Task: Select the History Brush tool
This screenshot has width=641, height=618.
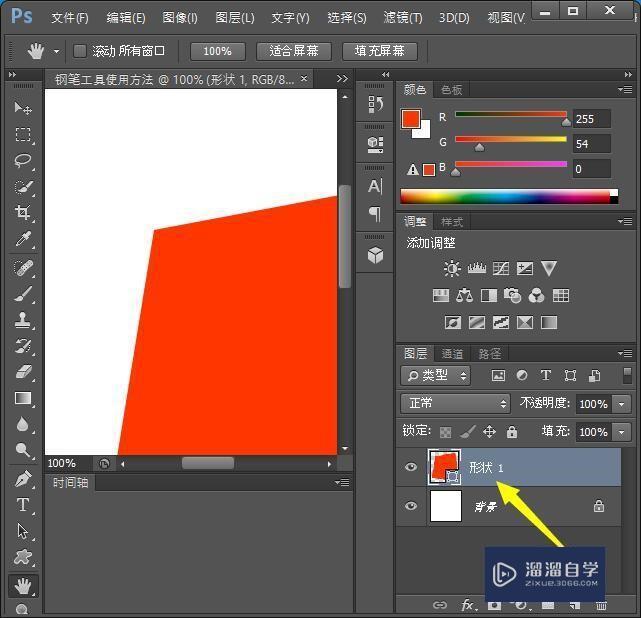Action: coord(23,346)
